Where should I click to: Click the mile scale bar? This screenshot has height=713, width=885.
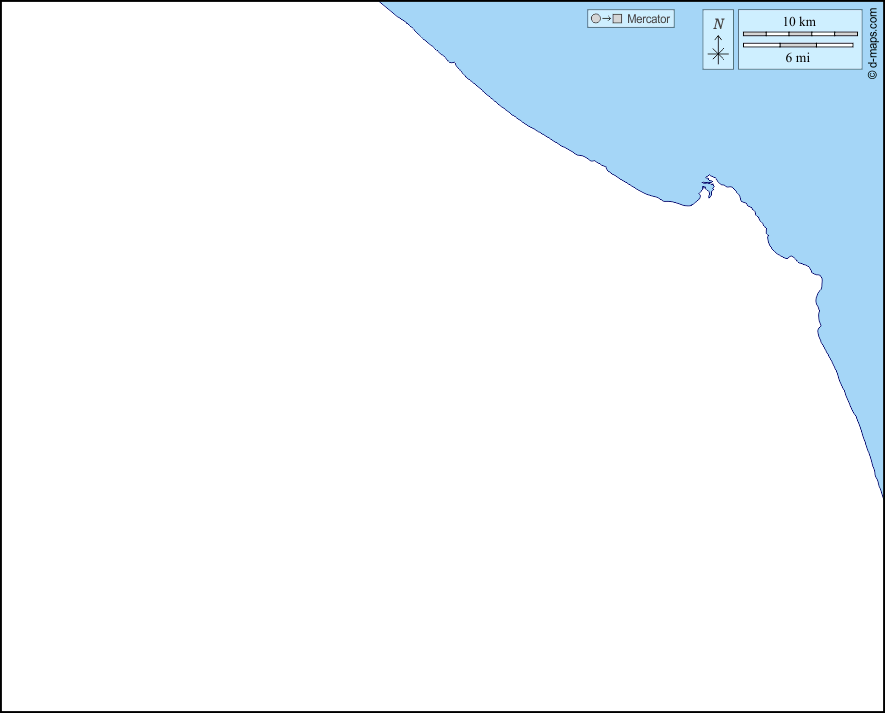[x=797, y=45]
